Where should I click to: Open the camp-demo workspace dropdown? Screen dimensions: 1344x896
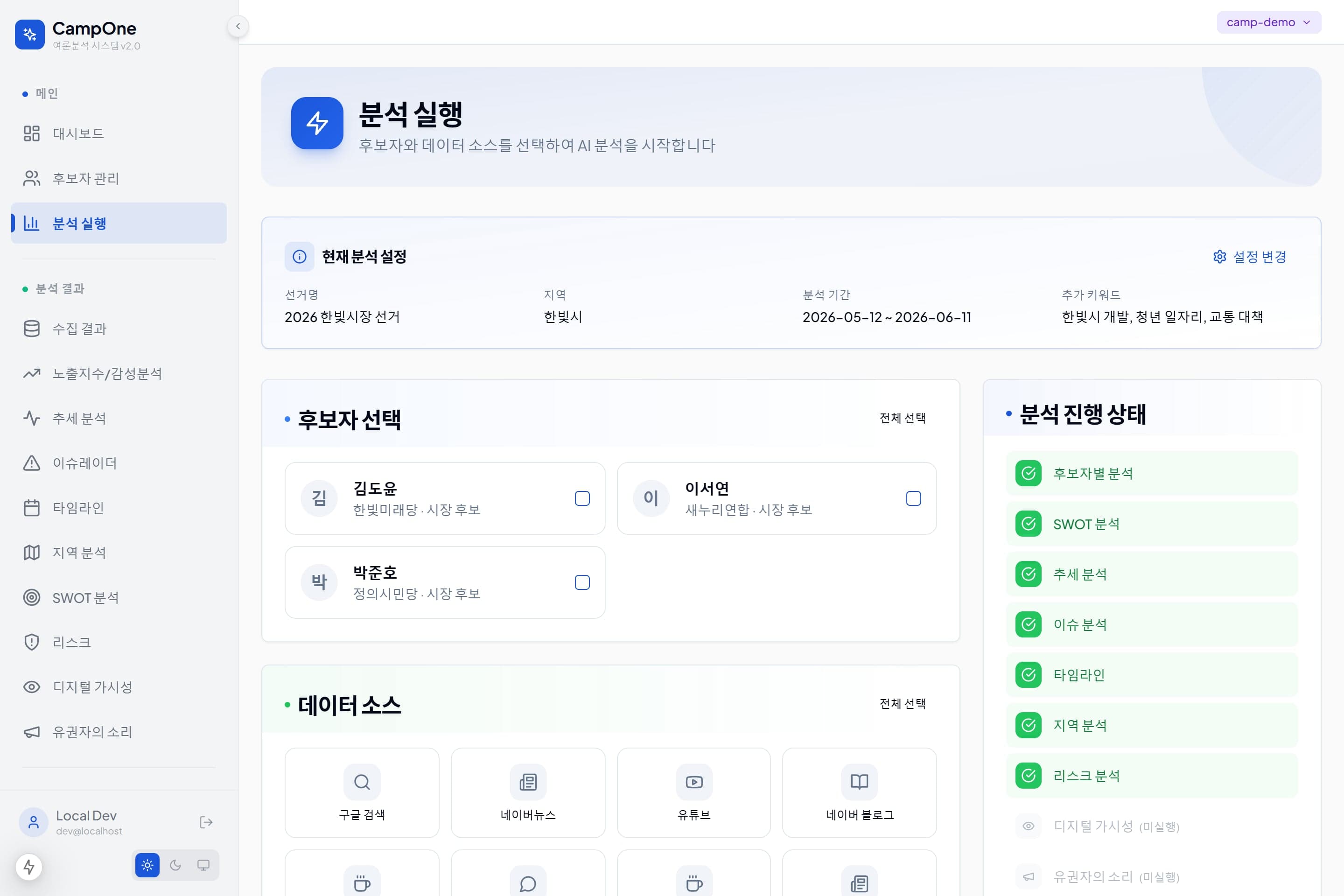click(x=1268, y=22)
